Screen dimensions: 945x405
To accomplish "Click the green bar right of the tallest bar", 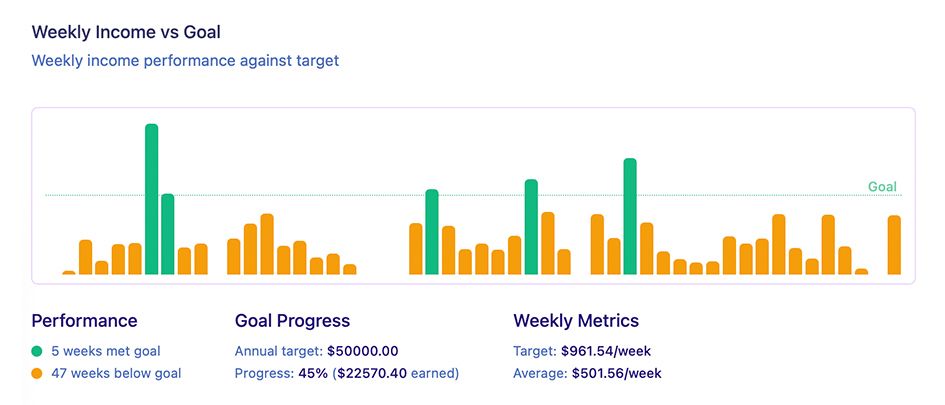I will 168,234.
